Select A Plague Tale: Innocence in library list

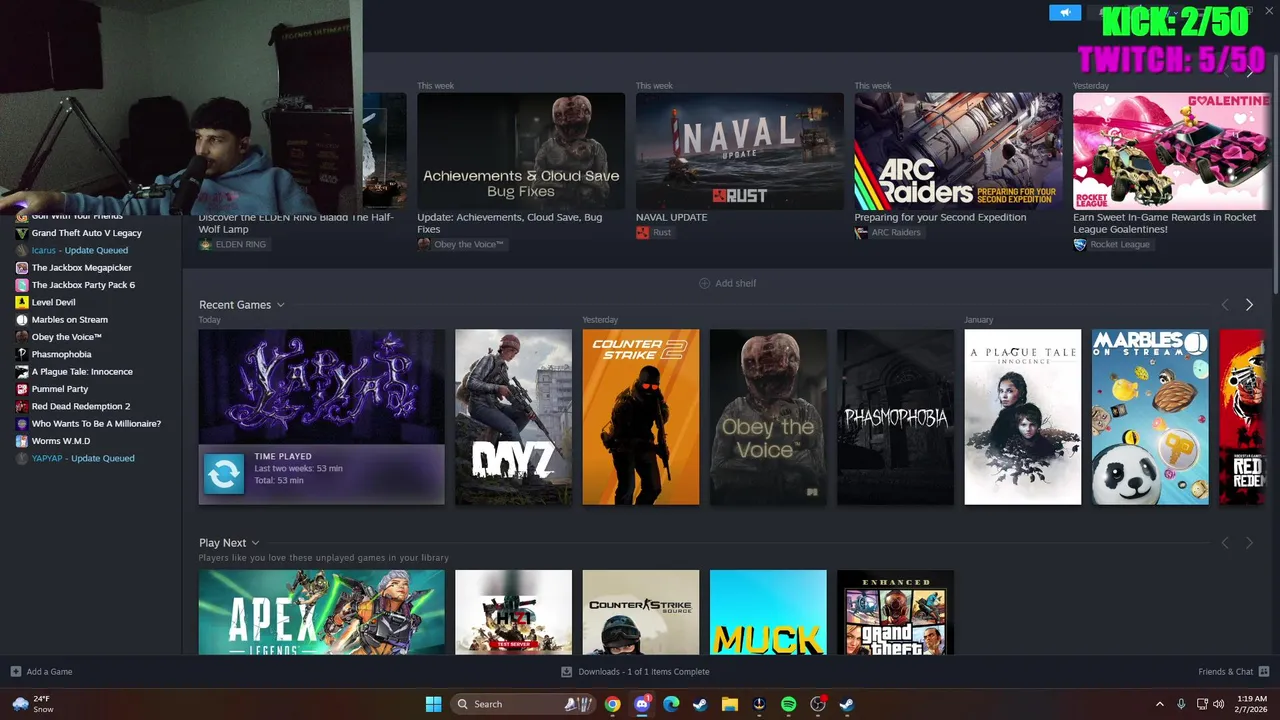[x=82, y=372]
